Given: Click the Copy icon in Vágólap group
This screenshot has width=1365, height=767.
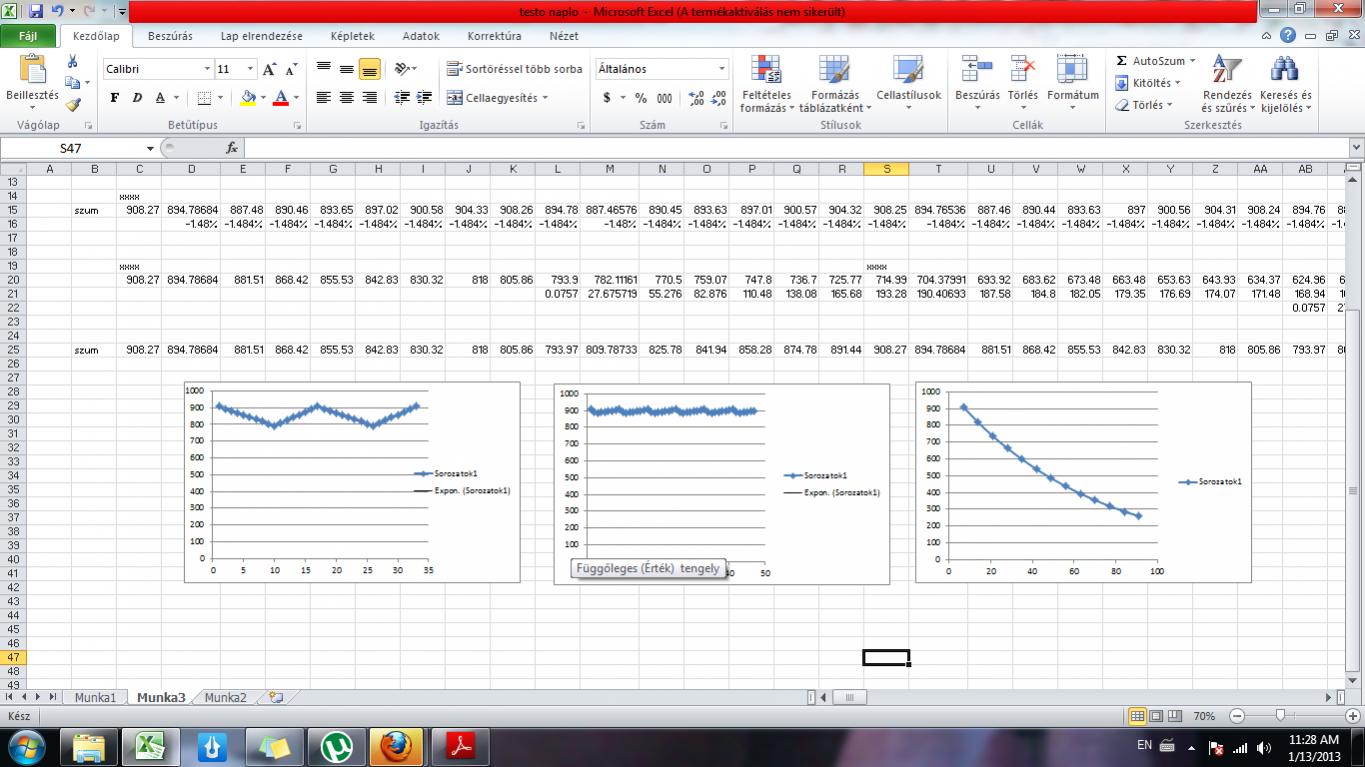Looking at the screenshot, I should [x=72, y=83].
